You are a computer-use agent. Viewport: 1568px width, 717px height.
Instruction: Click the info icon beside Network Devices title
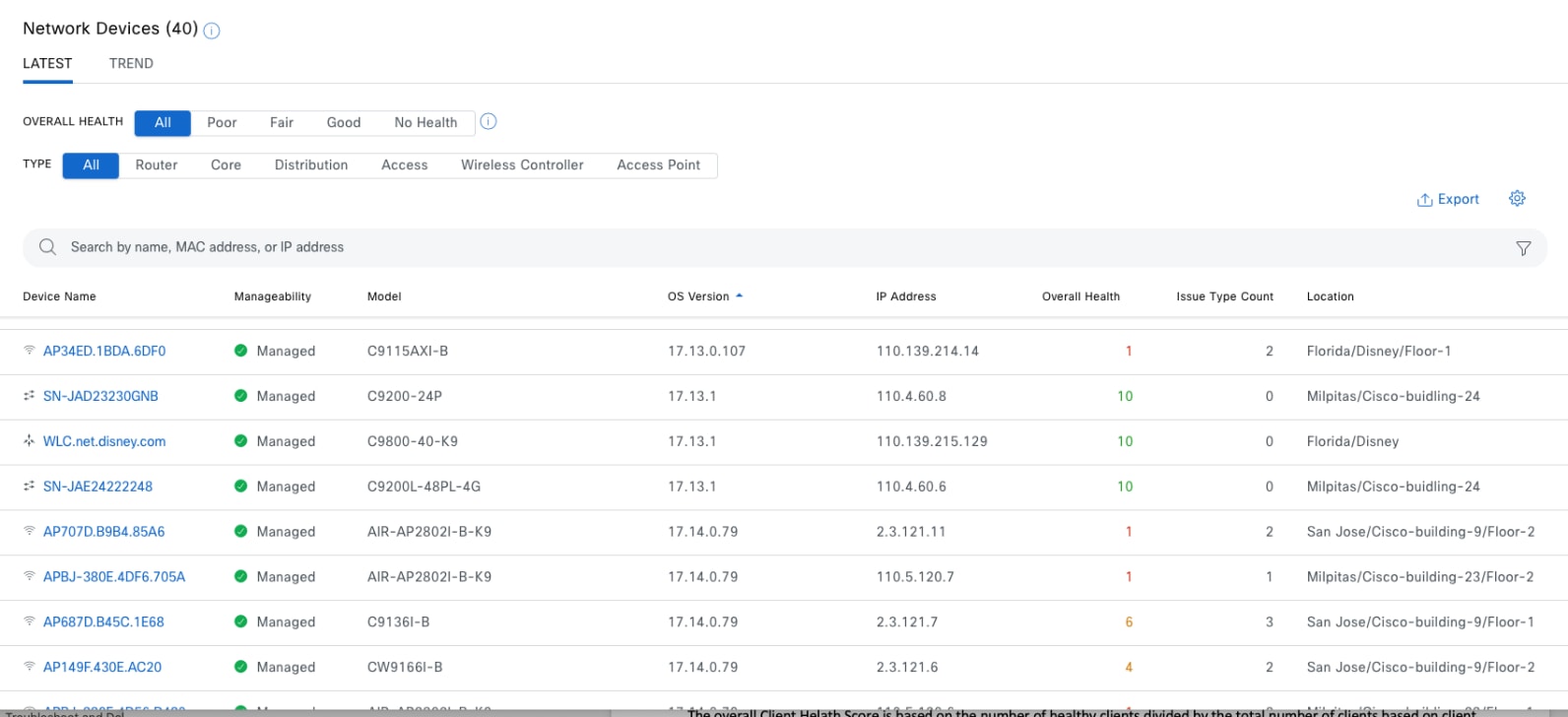click(x=212, y=31)
